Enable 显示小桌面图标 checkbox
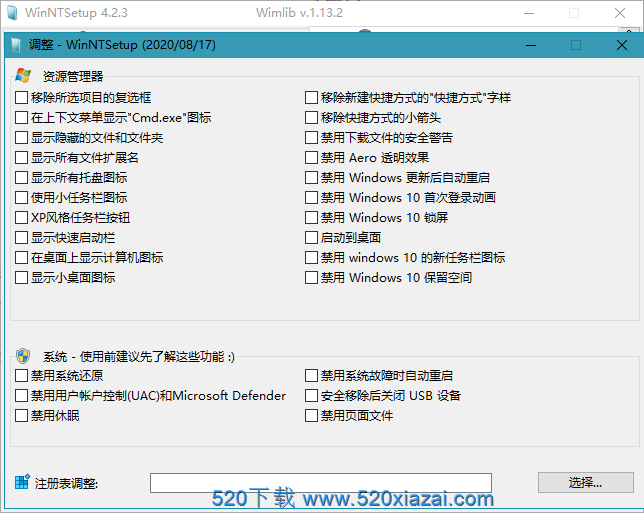Screen dimensions: 644x513 [21, 278]
